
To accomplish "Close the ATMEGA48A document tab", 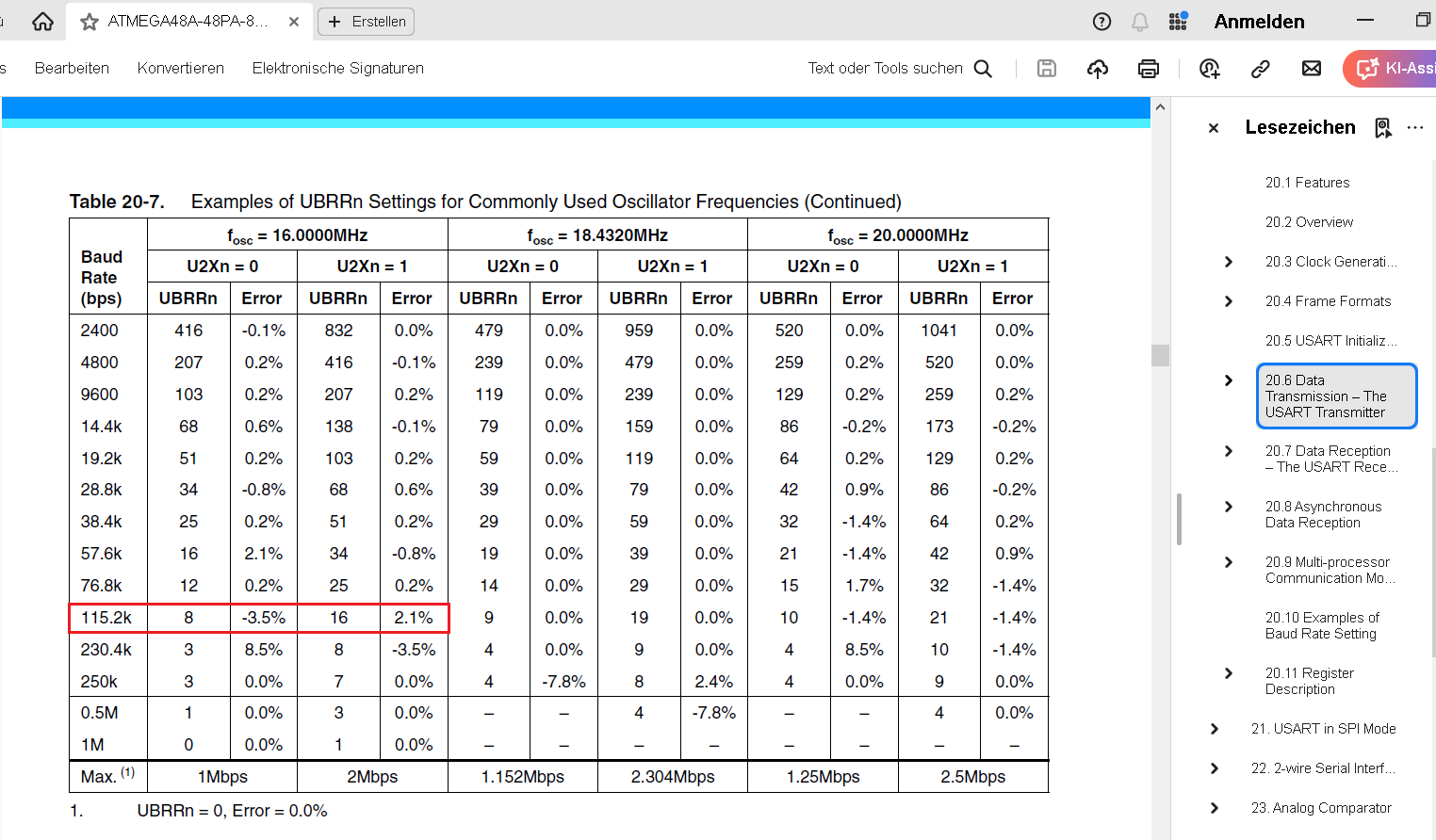I will click(x=294, y=22).
